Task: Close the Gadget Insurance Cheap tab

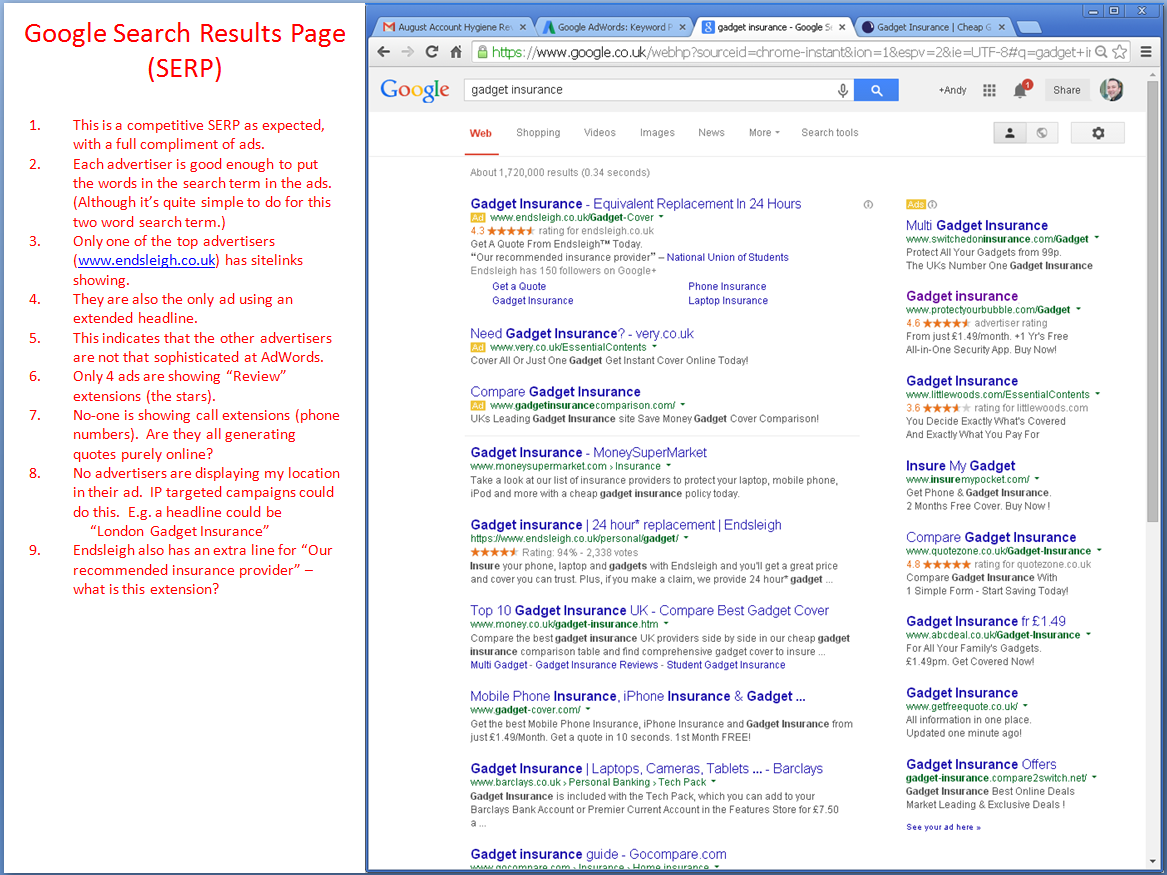Action: tap(1002, 27)
